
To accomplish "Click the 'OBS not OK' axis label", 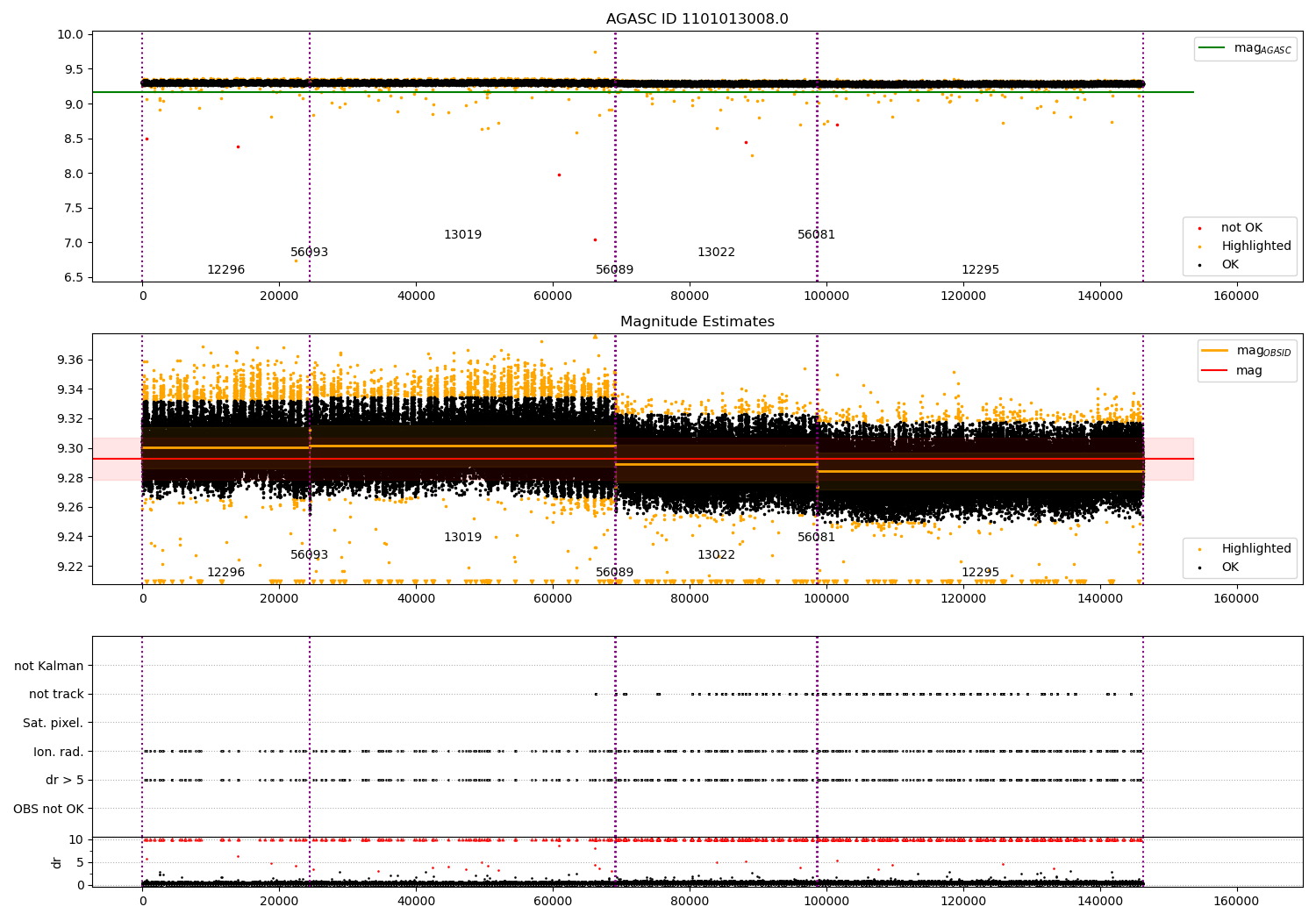I will (49, 809).
